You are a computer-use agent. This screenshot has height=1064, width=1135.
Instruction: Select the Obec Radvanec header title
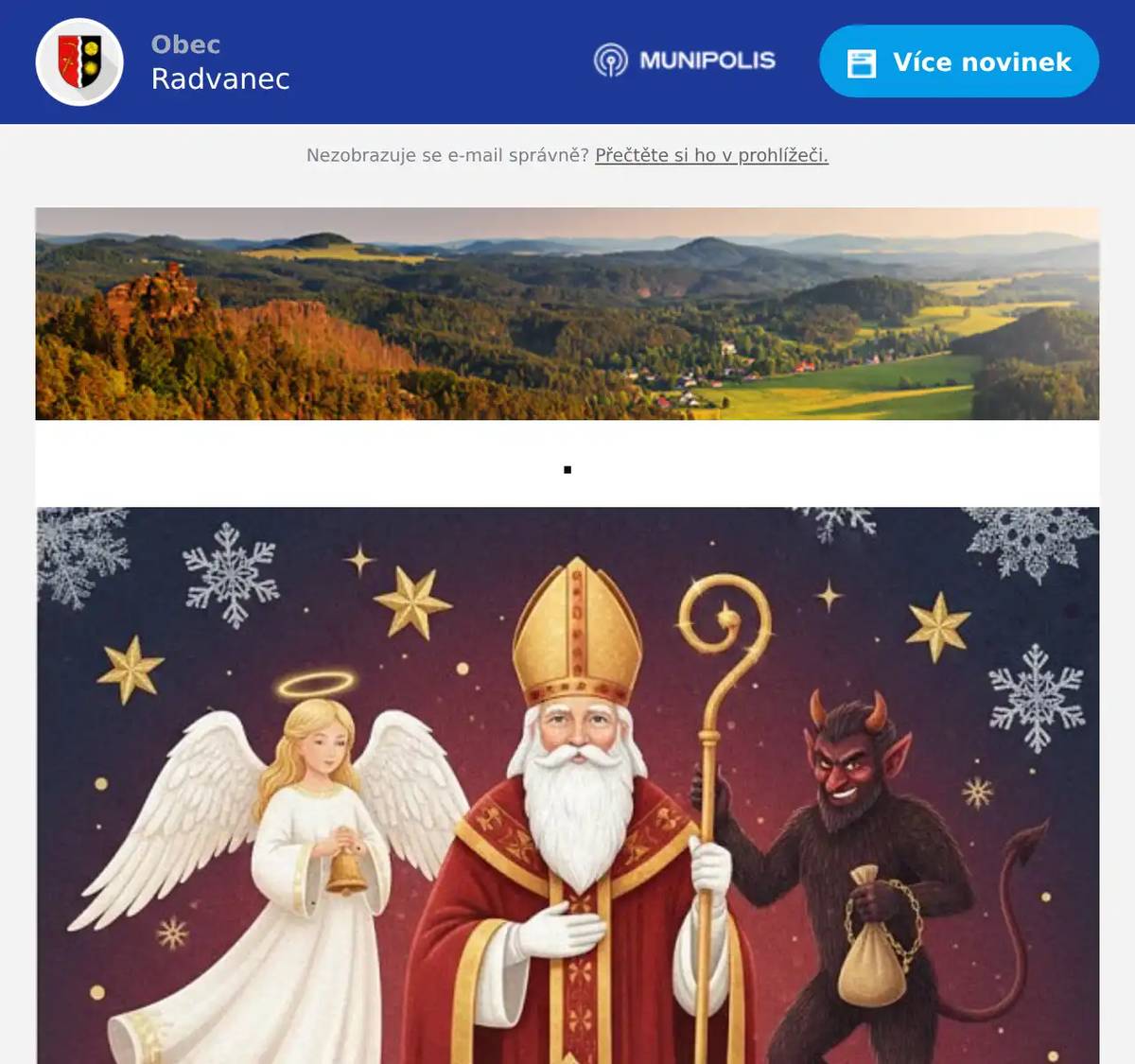[220, 61]
